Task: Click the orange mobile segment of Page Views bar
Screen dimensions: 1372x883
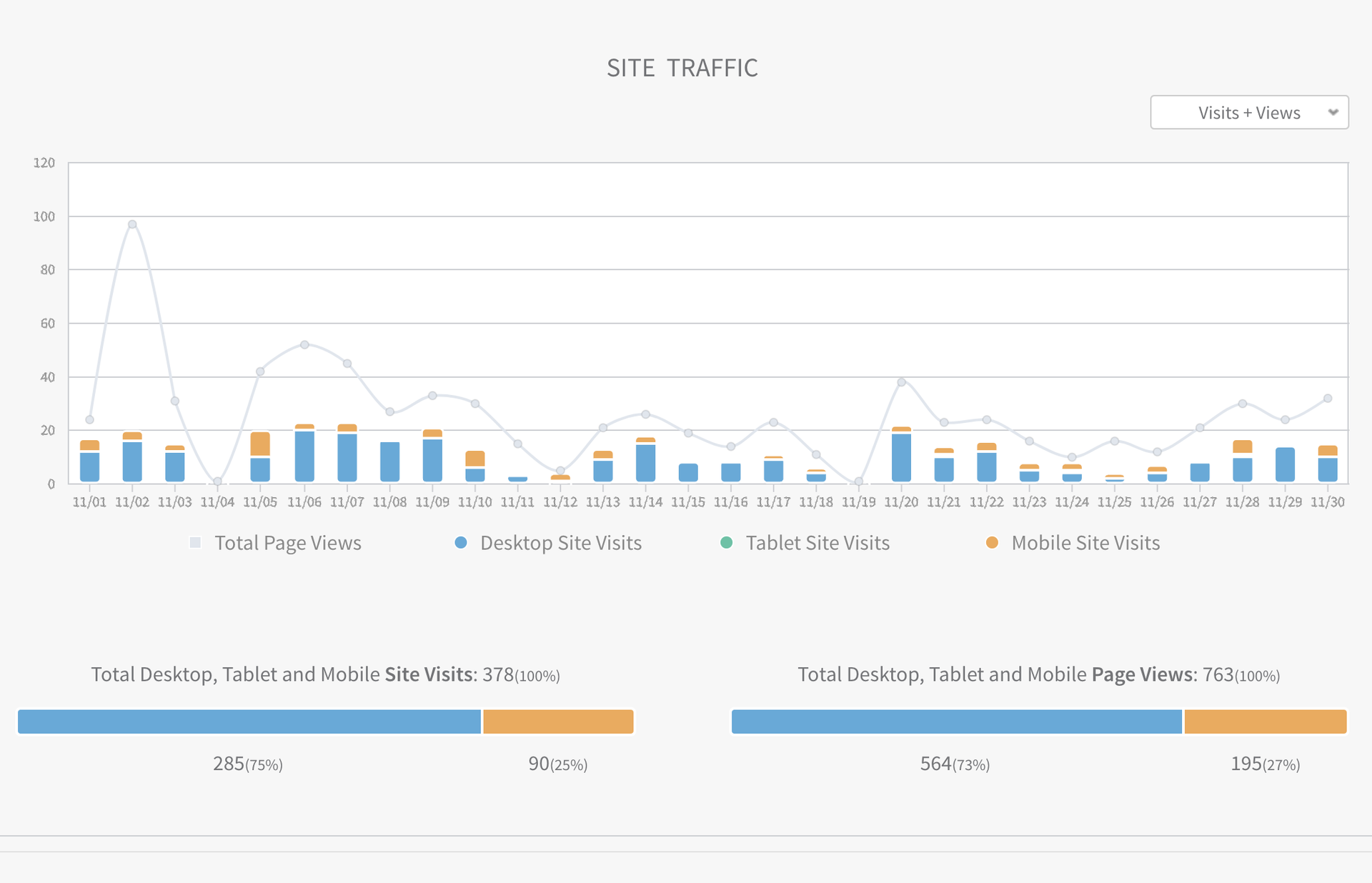Action: click(1265, 722)
